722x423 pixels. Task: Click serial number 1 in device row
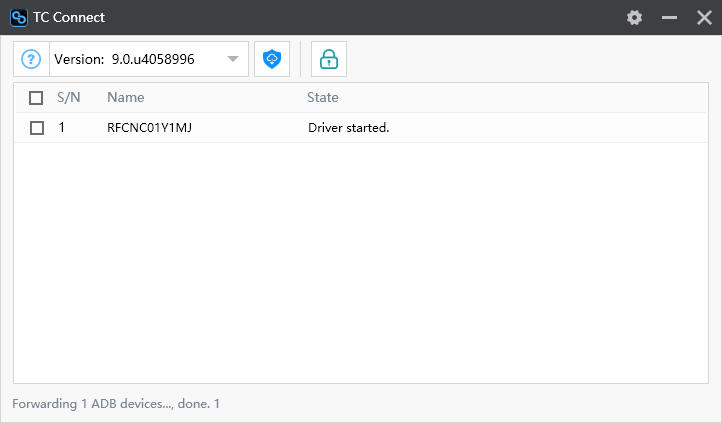(62, 127)
